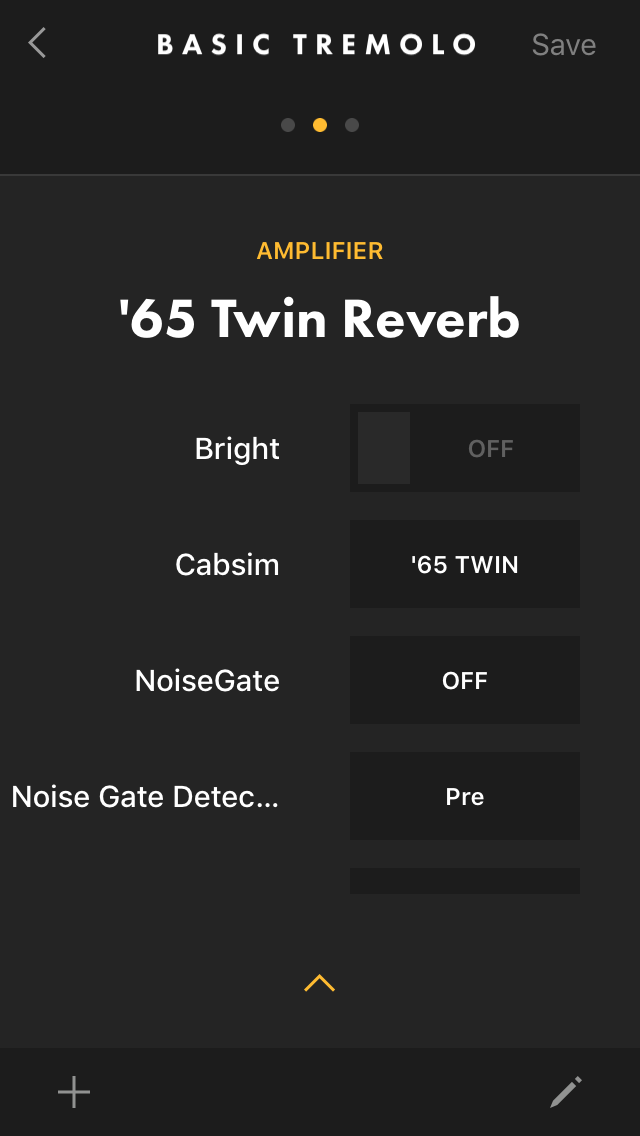Save the Basic Tremolo preset
Viewport: 640px width, 1136px height.
tap(562, 44)
